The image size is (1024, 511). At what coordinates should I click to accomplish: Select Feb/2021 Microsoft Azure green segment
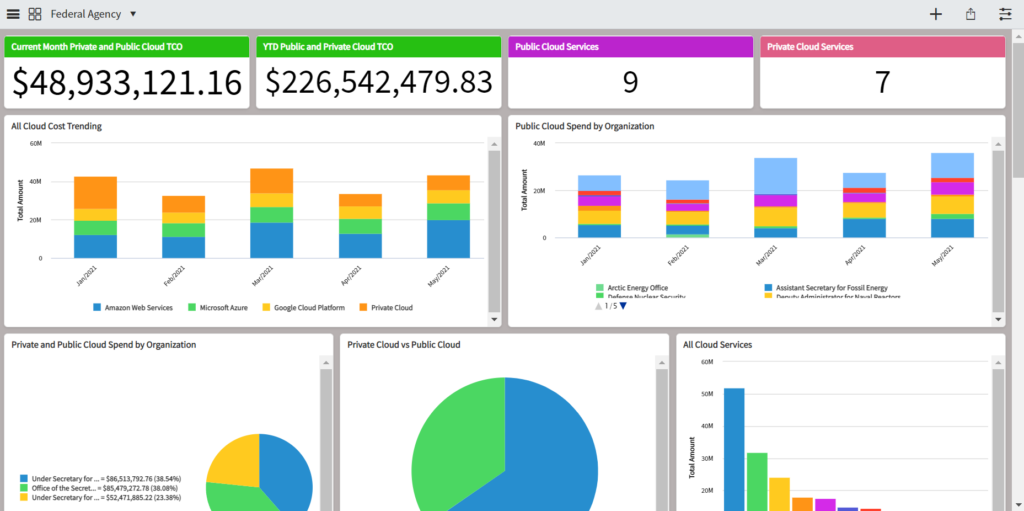(184, 230)
